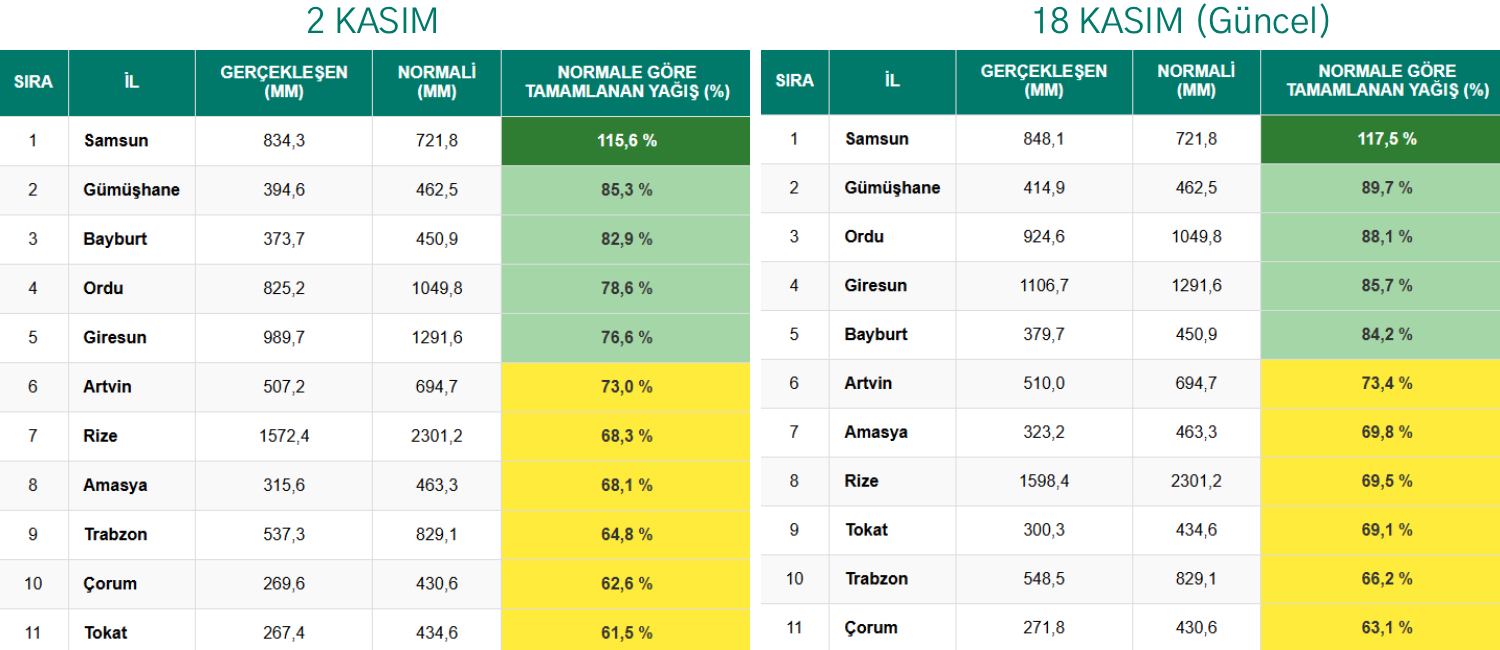
Task: Click the Rize value 1572,4 in left table
Action: [284, 436]
